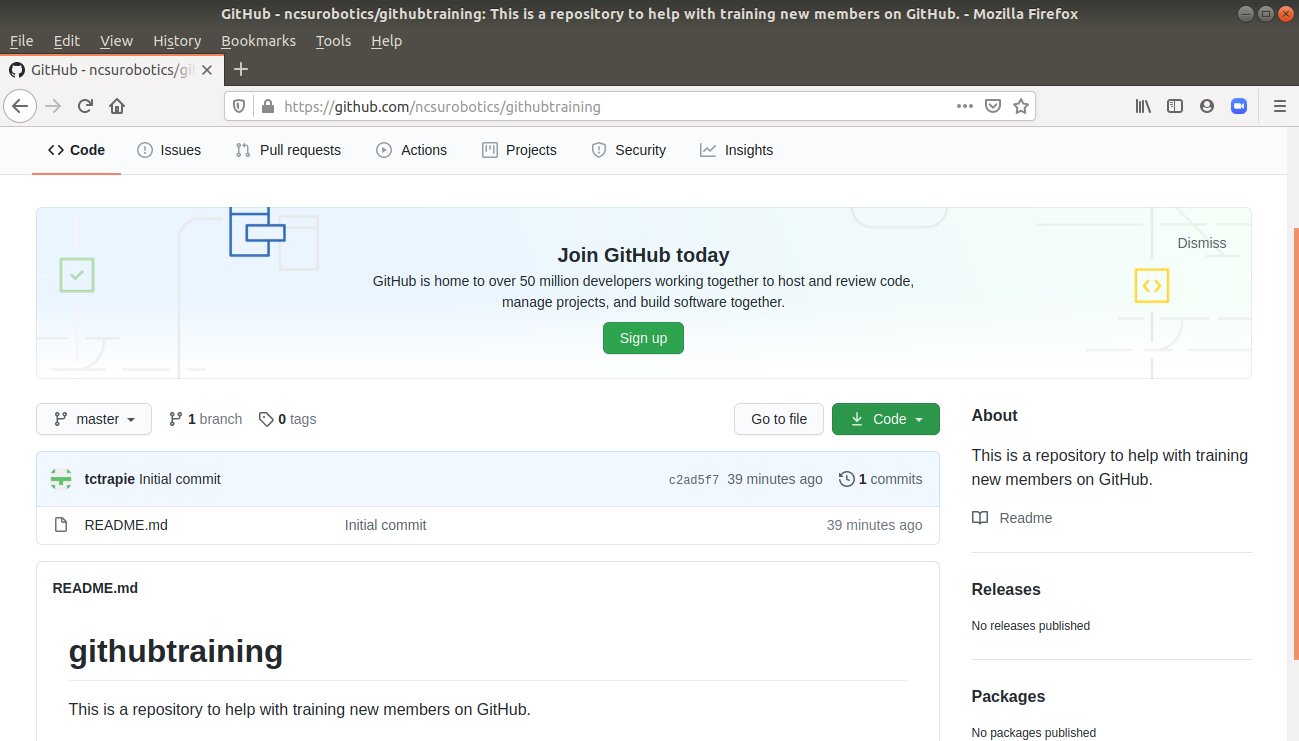The width and height of the screenshot is (1299, 741).
Task: Open the Firefox home page icon
Action: pyautogui.click(x=117, y=106)
